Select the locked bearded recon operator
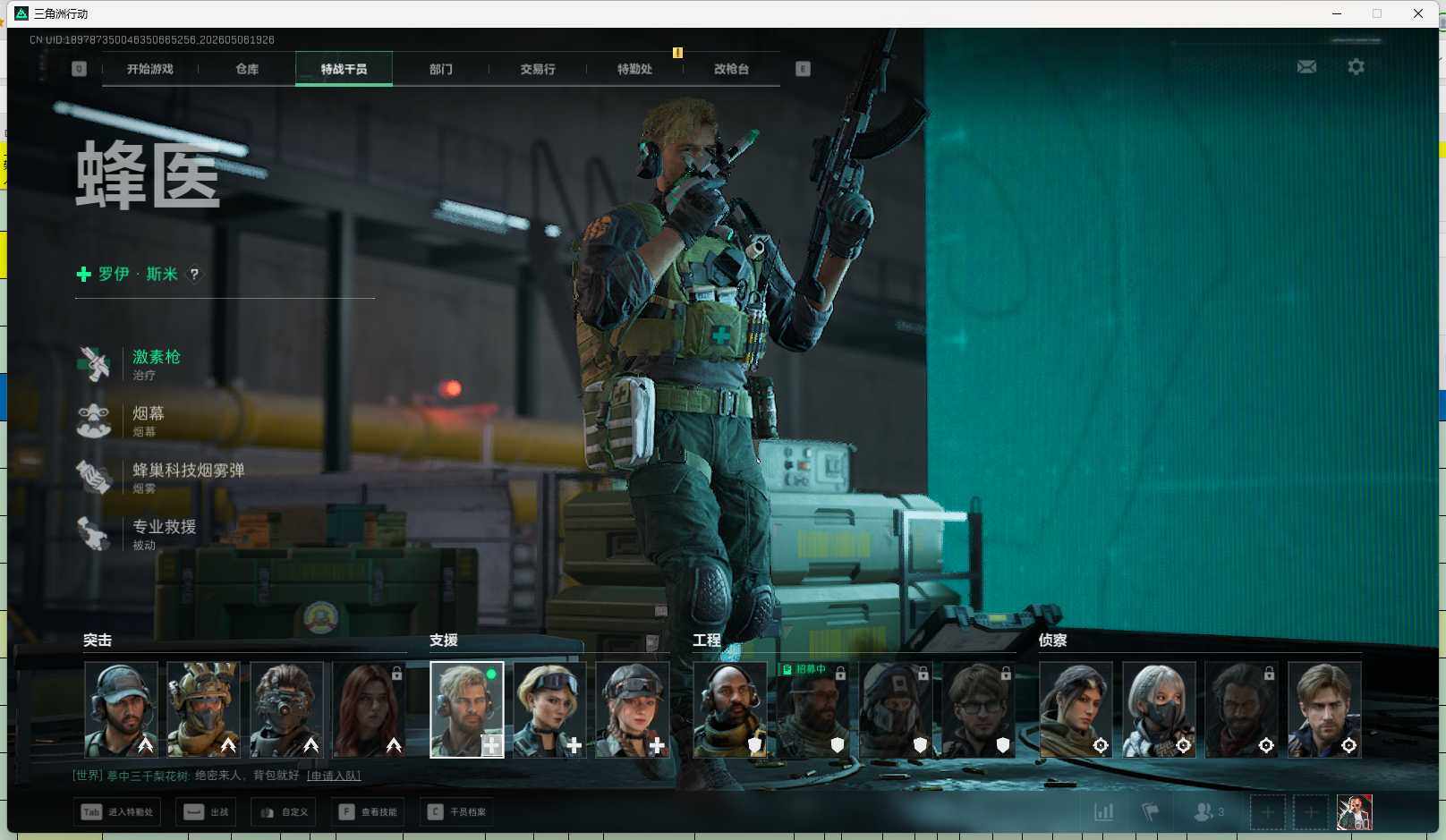This screenshot has height=840, width=1446. tap(1241, 709)
